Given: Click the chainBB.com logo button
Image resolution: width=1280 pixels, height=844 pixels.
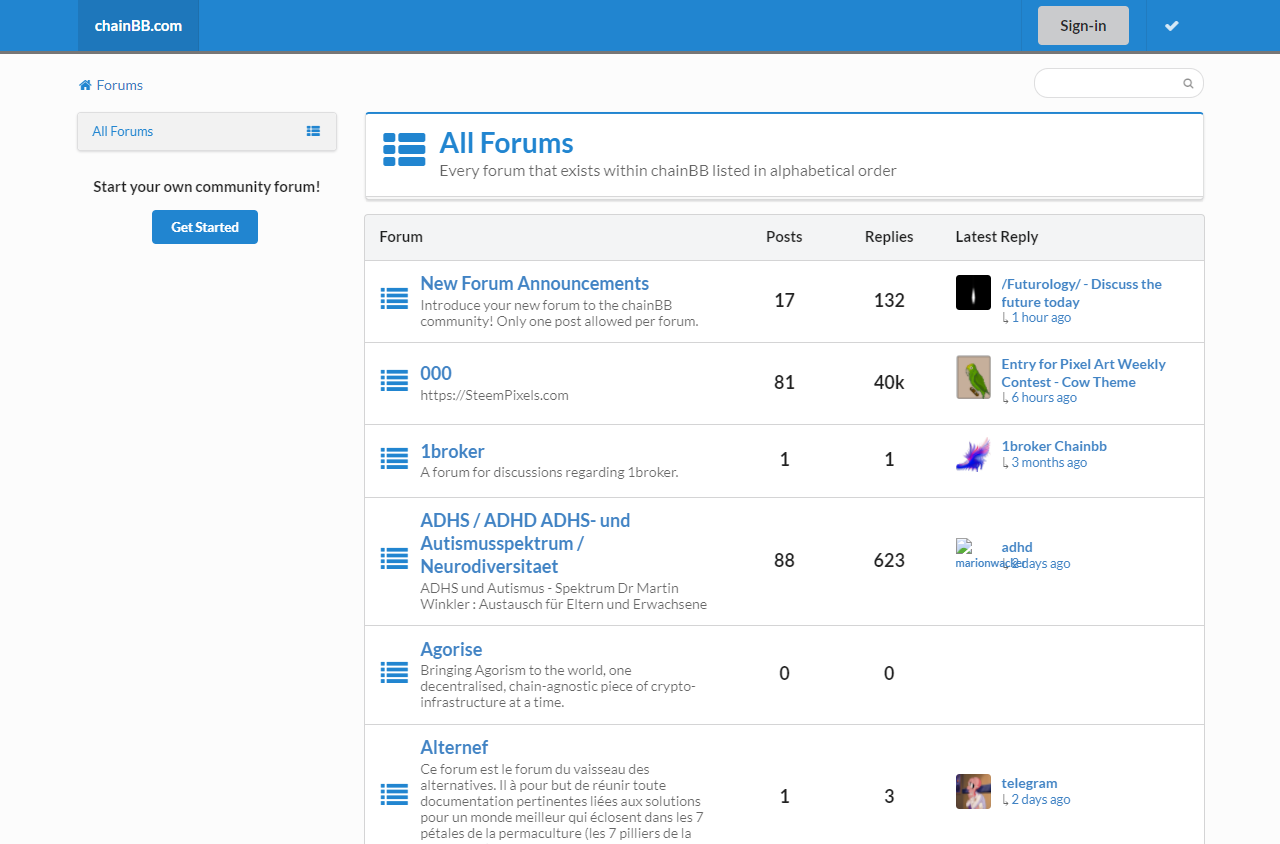Looking at the screenshot, I should click(138, 26).
